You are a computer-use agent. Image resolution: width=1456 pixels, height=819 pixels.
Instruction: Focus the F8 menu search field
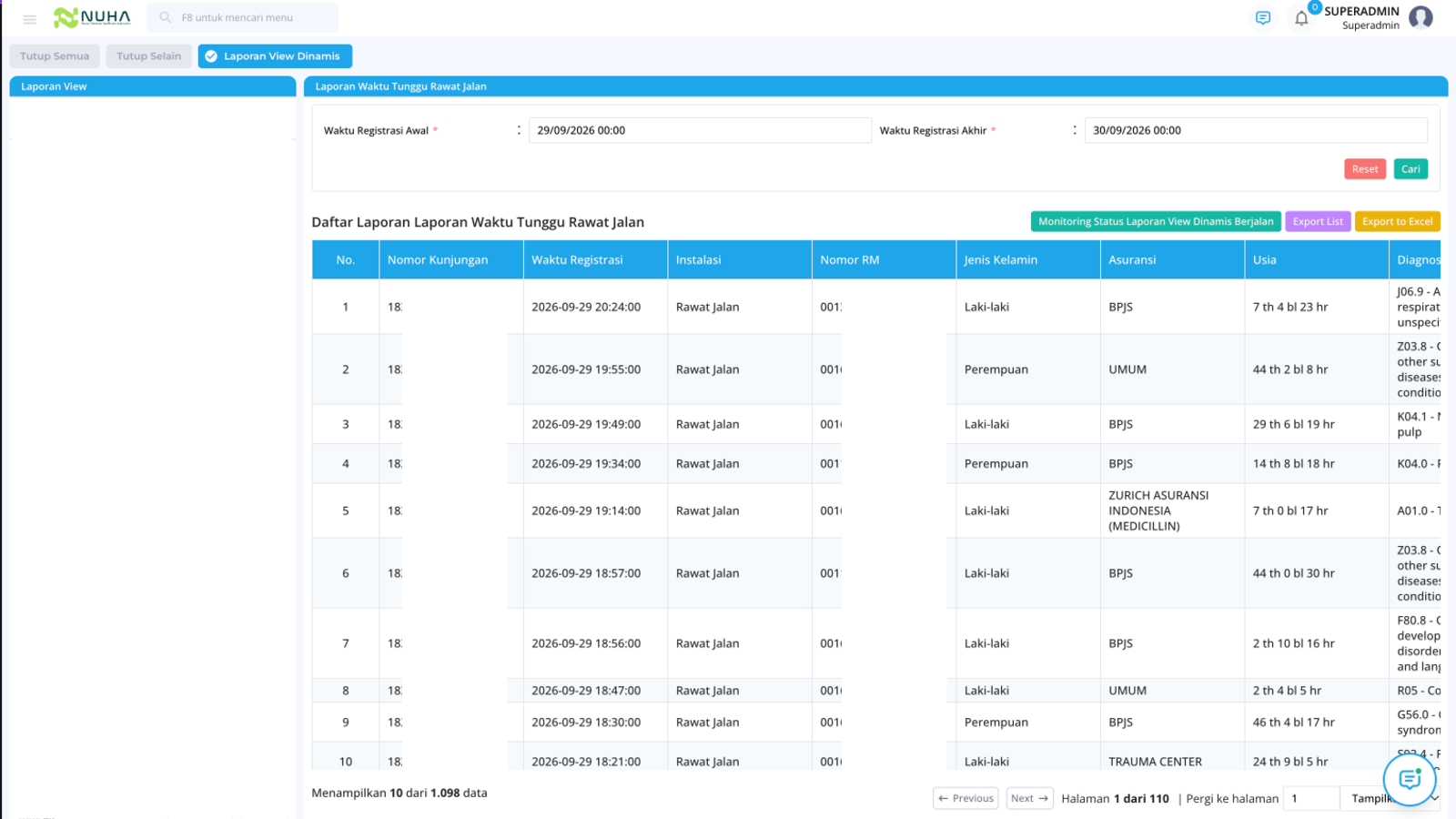pyautogui.click(x=243, y=17)
